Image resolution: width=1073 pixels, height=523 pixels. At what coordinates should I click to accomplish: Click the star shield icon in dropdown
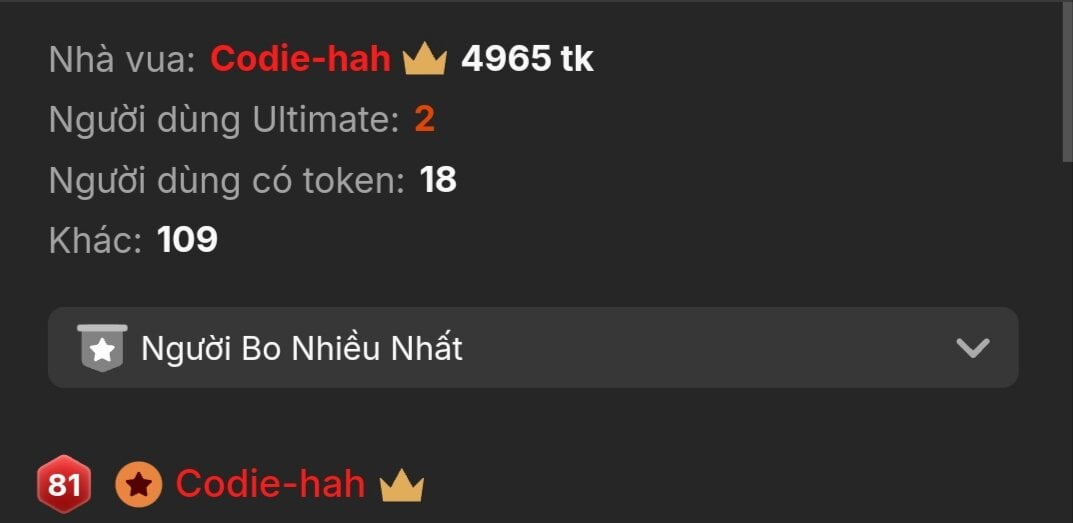[x=102, y=348]
